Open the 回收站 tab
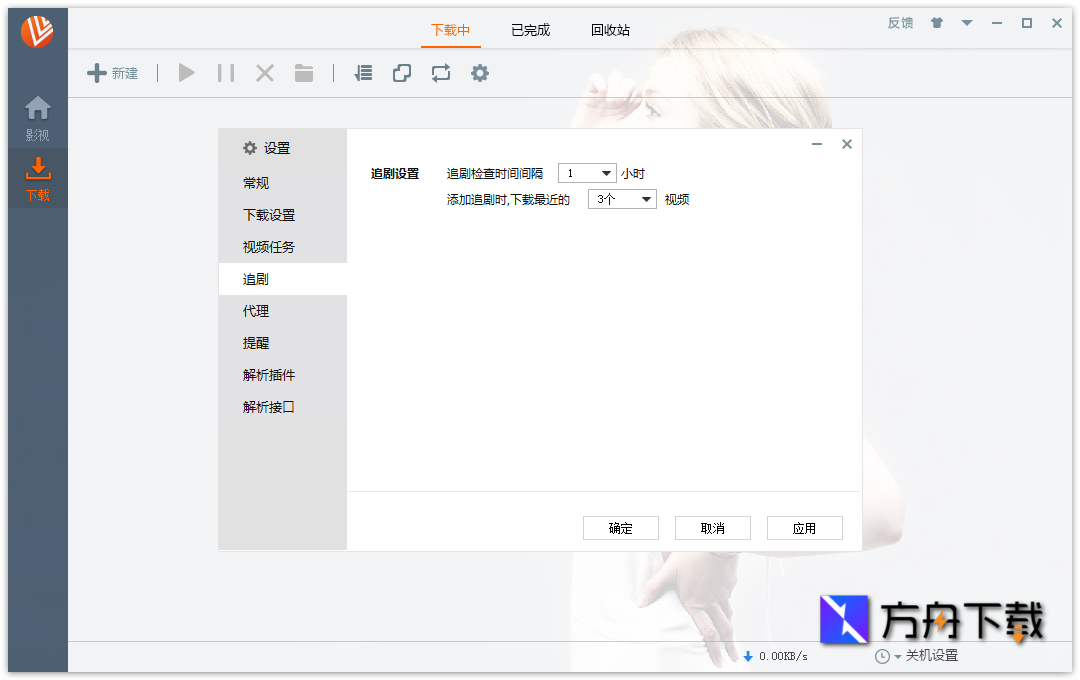This screenshot has width=1080, height=680. [x=611, y=30]
